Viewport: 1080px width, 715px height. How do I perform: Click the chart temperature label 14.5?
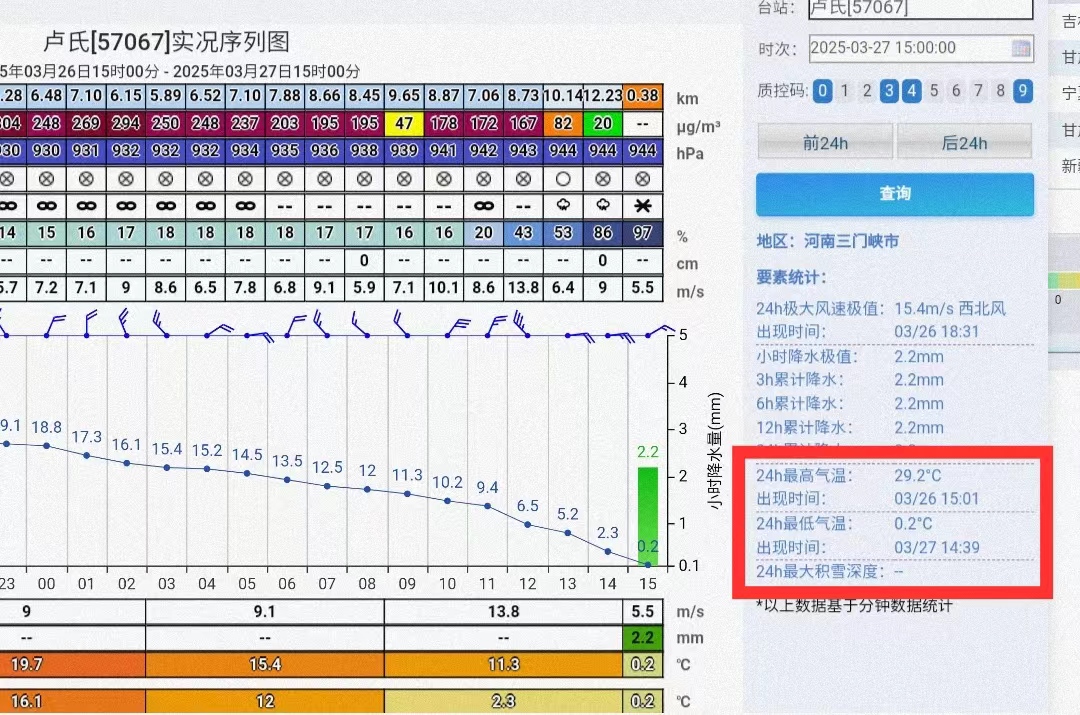pos(247,455)
